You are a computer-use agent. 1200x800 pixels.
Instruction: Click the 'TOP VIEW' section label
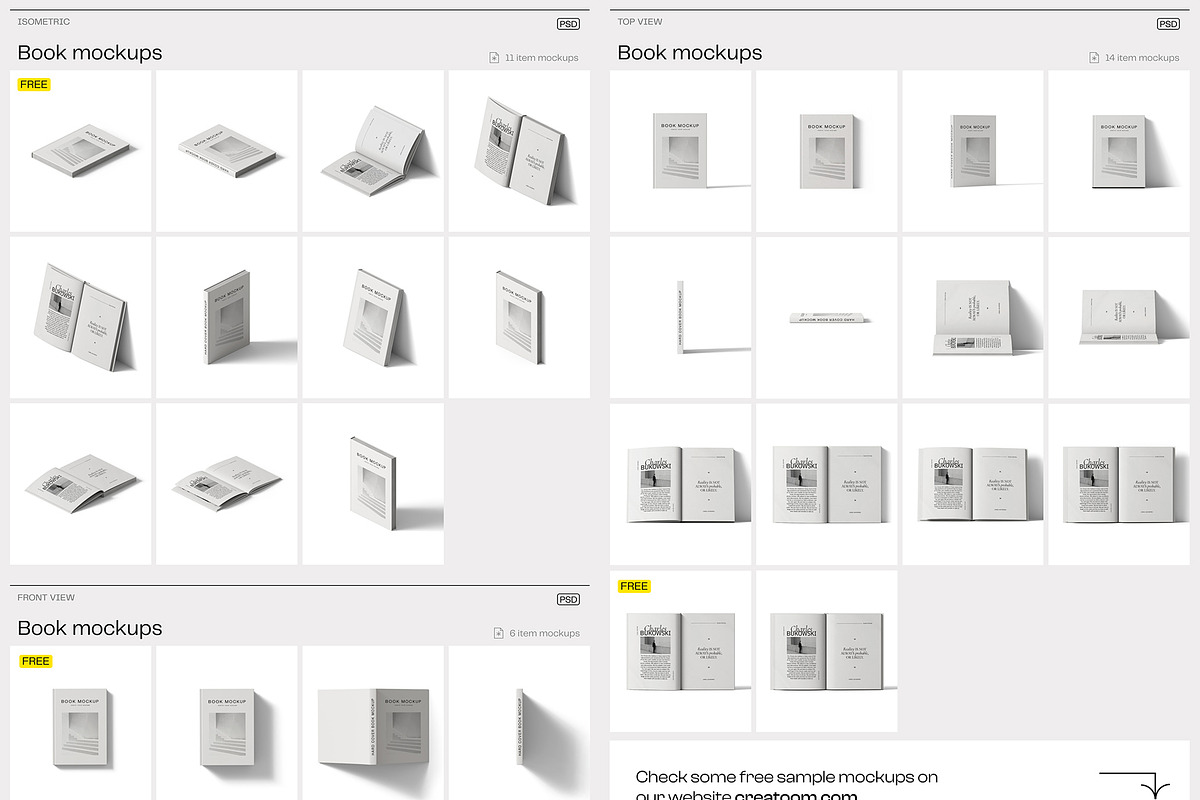tap(640, 22)
